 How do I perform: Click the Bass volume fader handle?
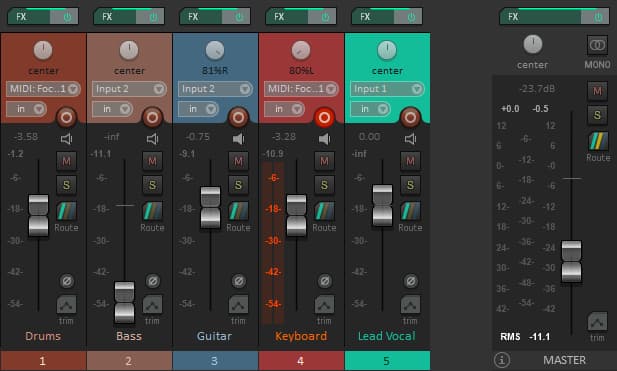[125, 303]
